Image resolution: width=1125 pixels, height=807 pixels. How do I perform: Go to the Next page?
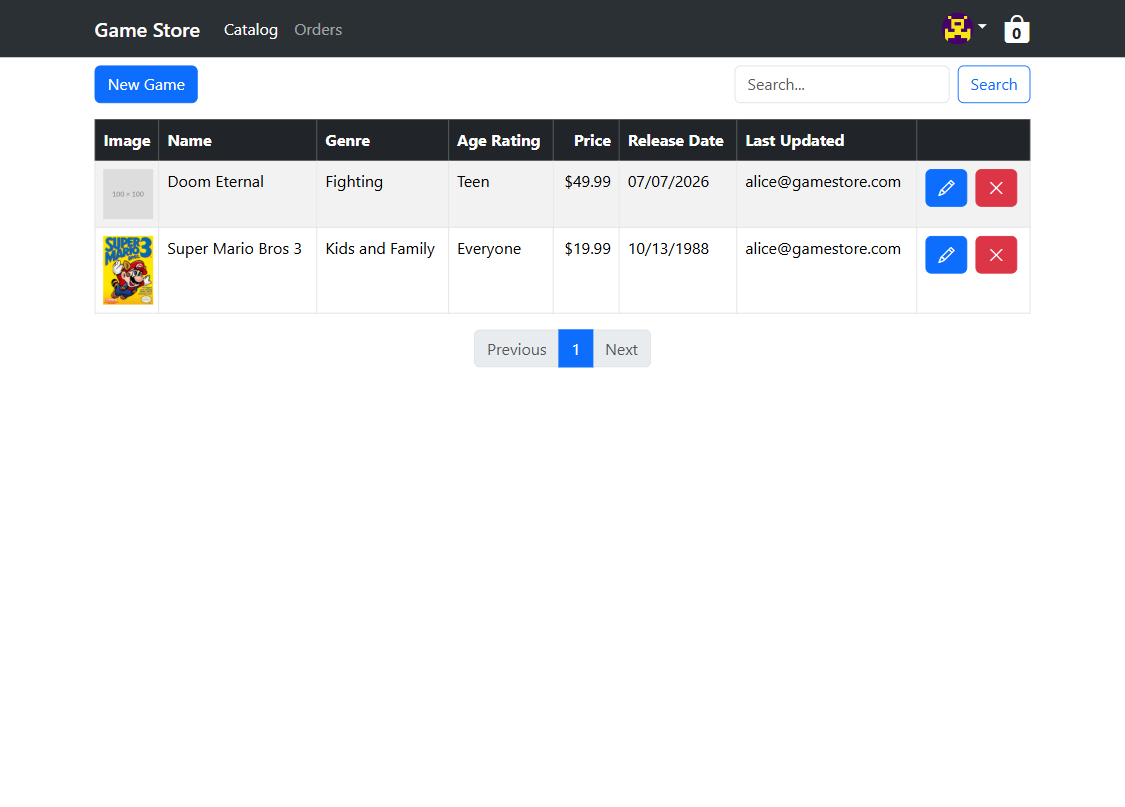[x=621, y=349]
